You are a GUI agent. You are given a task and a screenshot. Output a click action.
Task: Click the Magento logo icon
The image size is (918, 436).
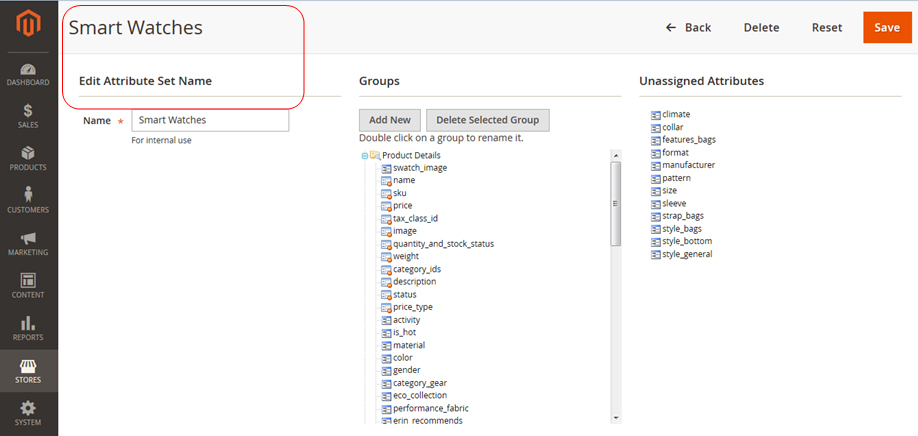click(29, 23)
